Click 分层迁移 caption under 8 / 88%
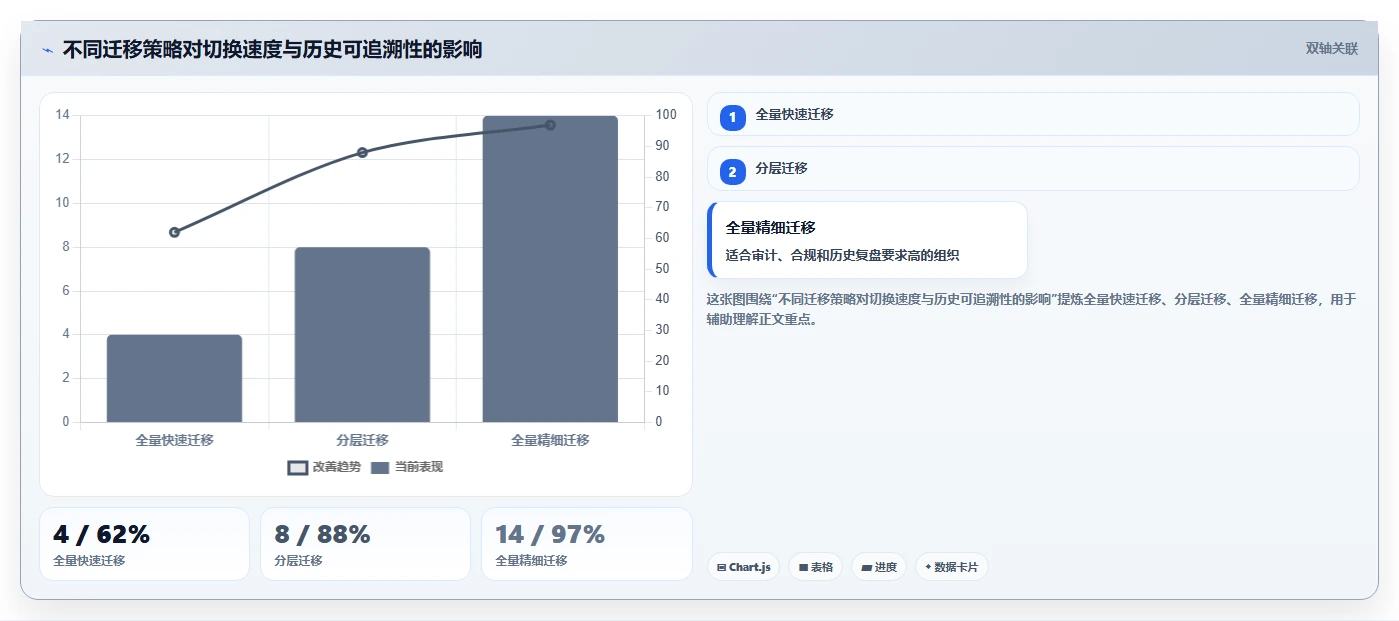The image size is (1399, 621). [x=298, y=561]
